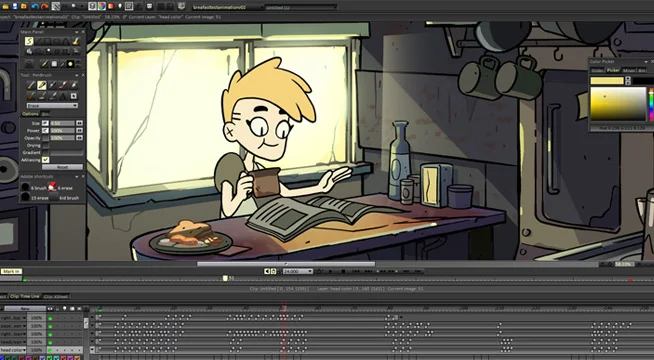Screen dimensions: 654x360
Task: Click the Power value stepper arrows
Action: point(79,131)
